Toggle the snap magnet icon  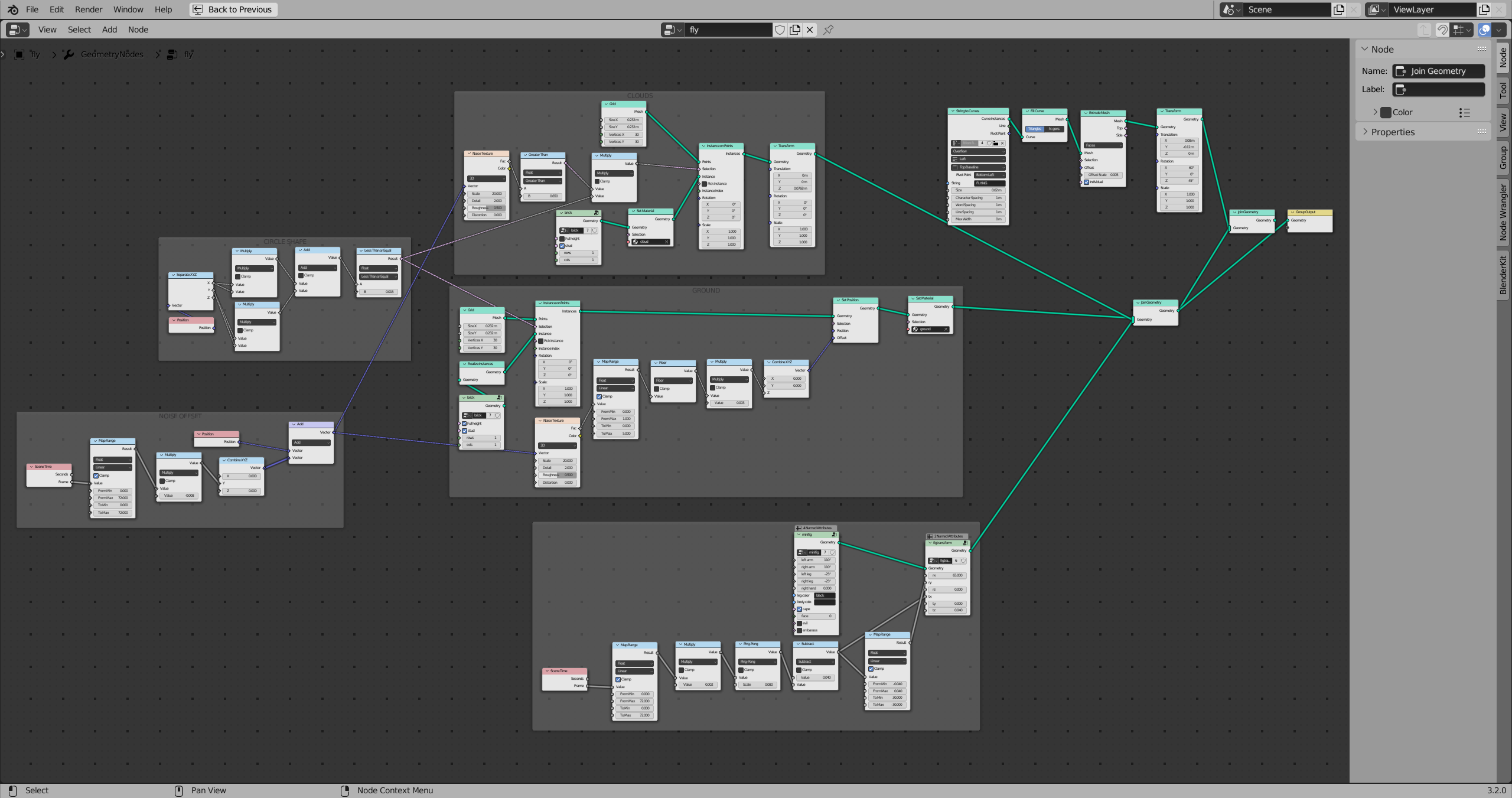[1442, 30]
